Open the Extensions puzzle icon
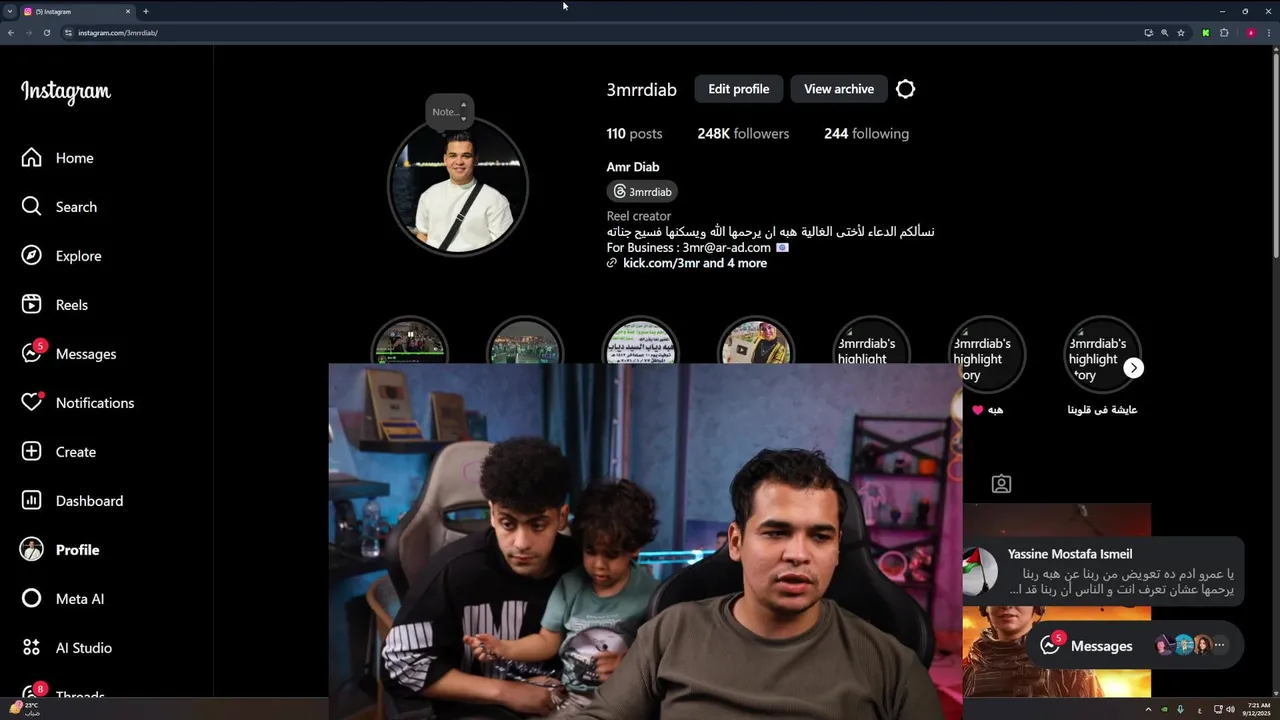 [x=1224, y=33]
